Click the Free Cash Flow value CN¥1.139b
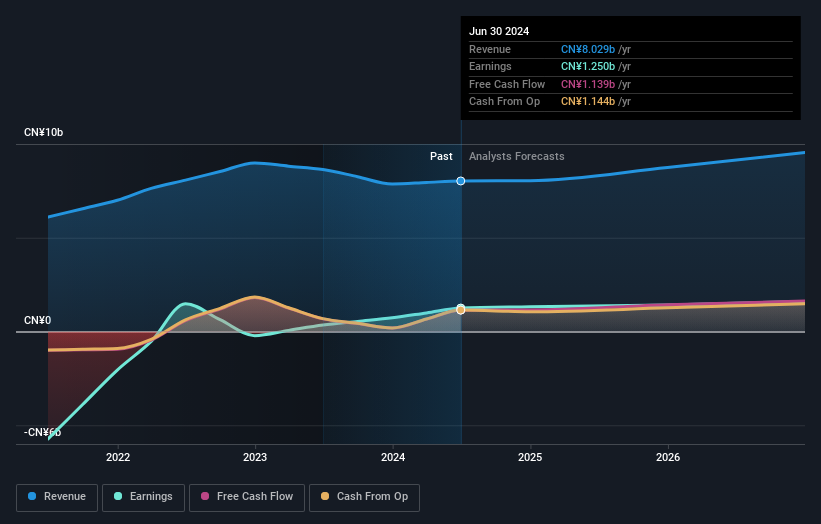821x524 pixels. click(588, 84)
